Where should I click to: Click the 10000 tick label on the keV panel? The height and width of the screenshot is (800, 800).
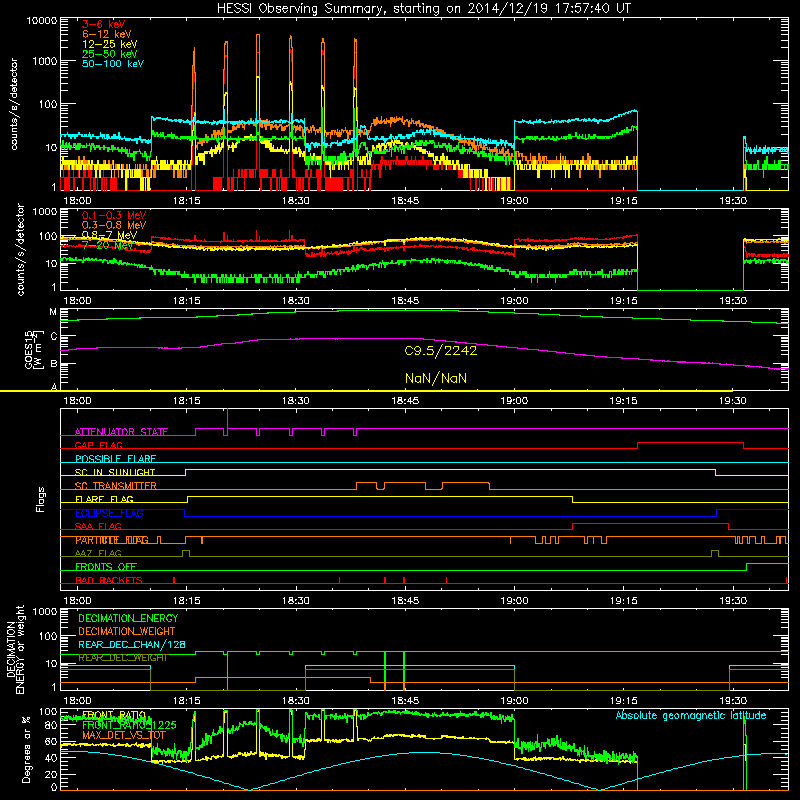tap(42, 20)
